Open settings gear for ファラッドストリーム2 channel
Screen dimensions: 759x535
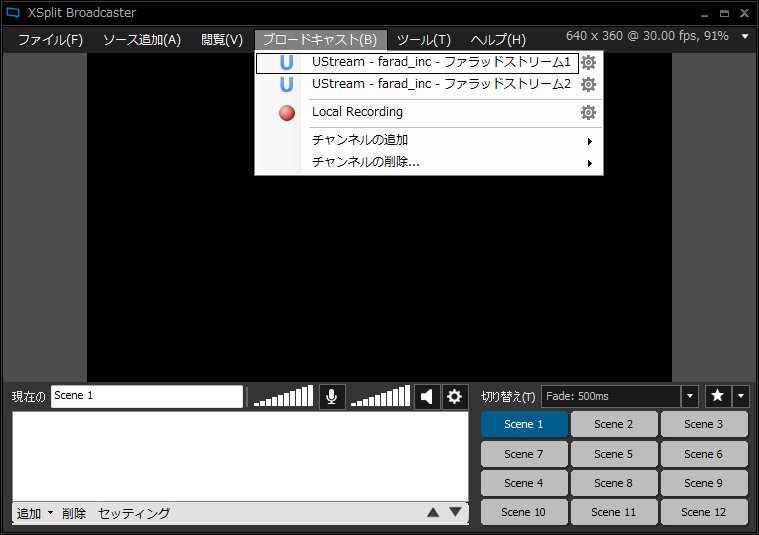[x=588, y=85]
